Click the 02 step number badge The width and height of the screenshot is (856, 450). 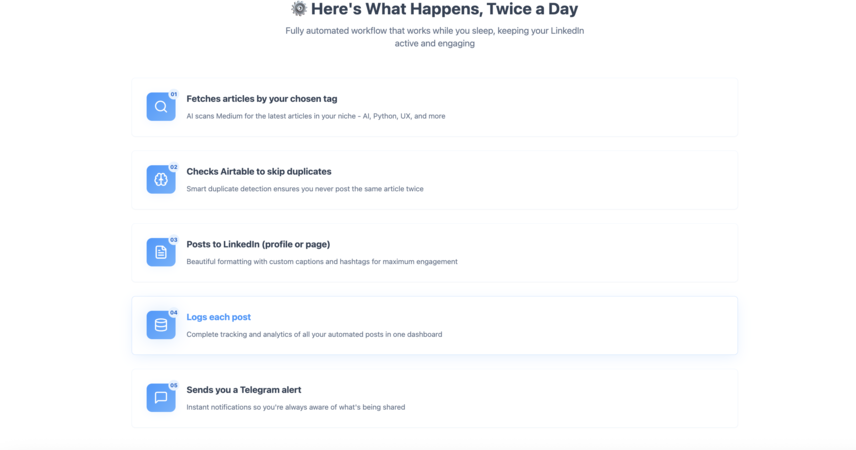point(174,167)
